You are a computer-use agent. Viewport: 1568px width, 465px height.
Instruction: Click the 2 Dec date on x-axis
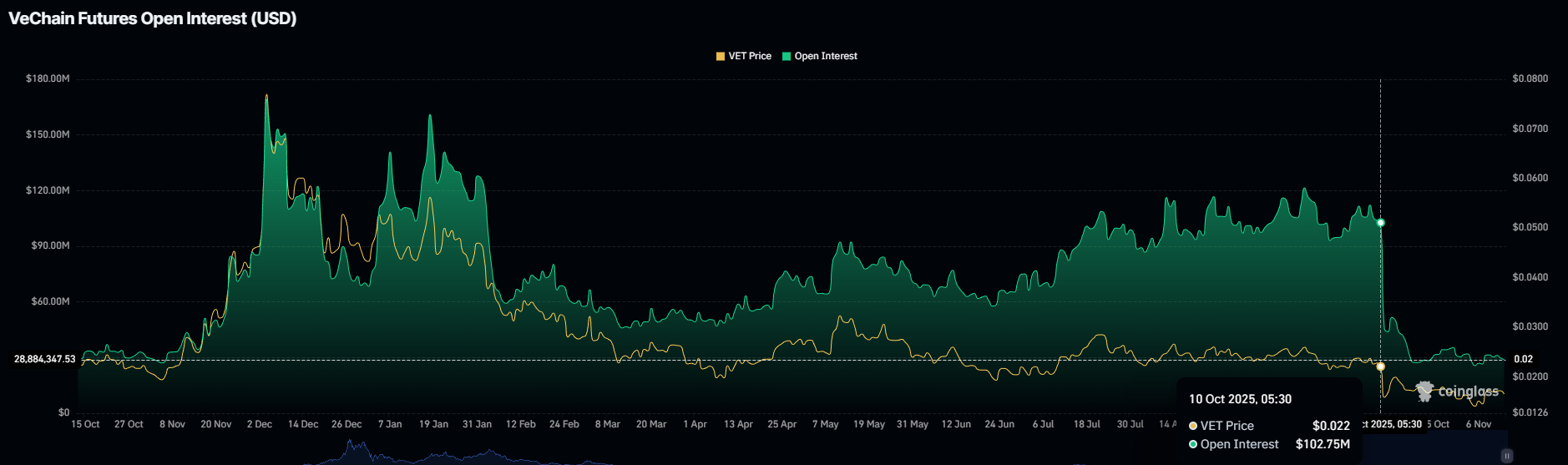[260, 424]
